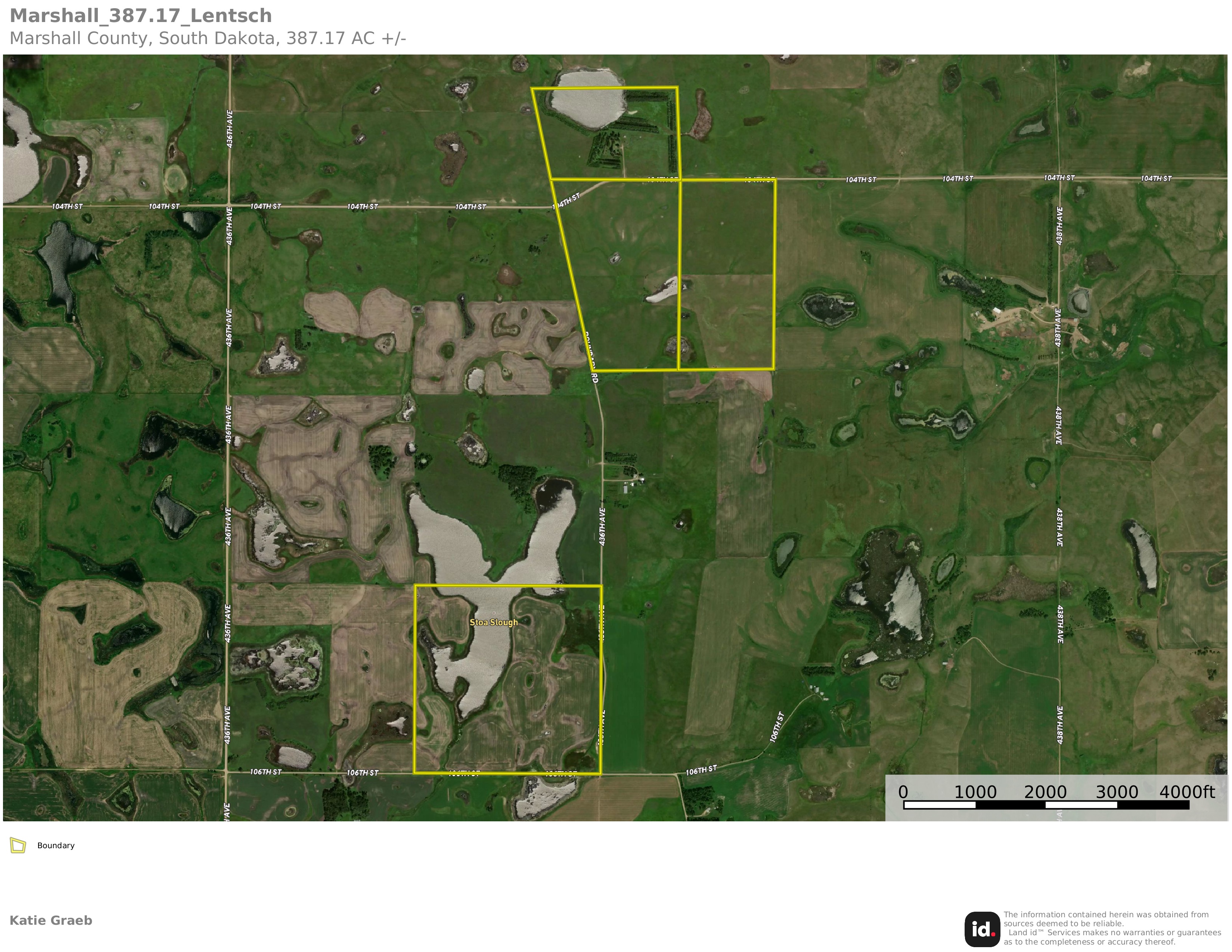Click the Land id logo icon

tap(982, 930)
